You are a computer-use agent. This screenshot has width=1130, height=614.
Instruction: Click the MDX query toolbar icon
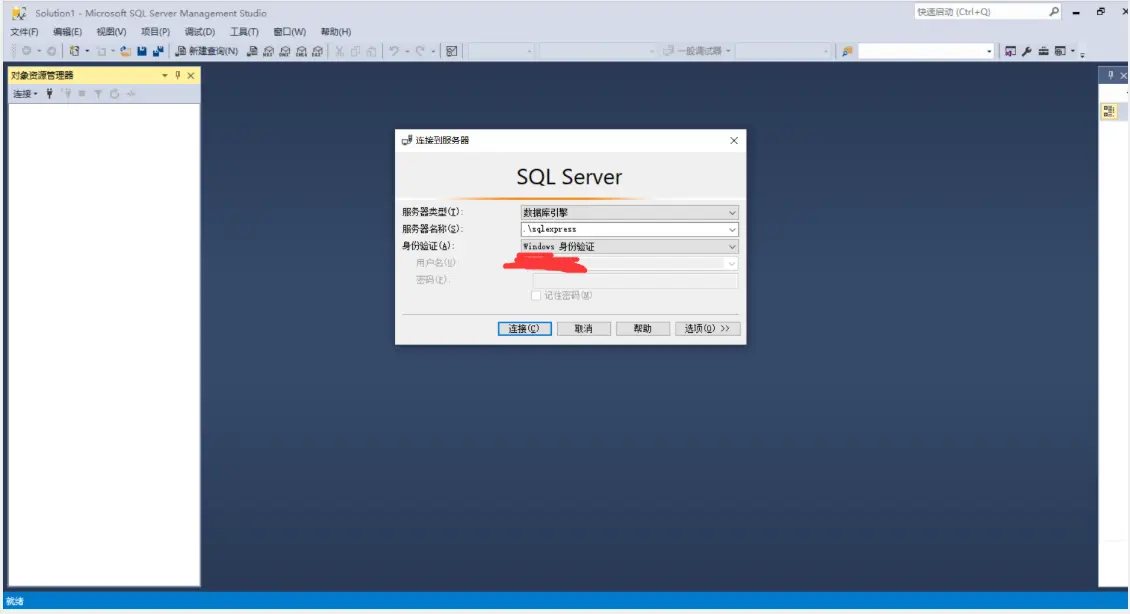(268, 51)
